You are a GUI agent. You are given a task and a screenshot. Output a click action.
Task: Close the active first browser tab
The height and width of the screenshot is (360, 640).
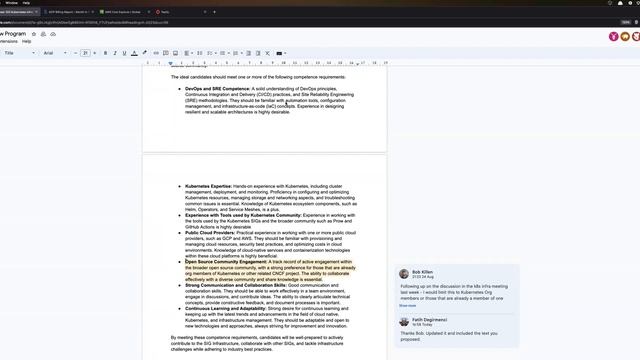coord(36,12)
